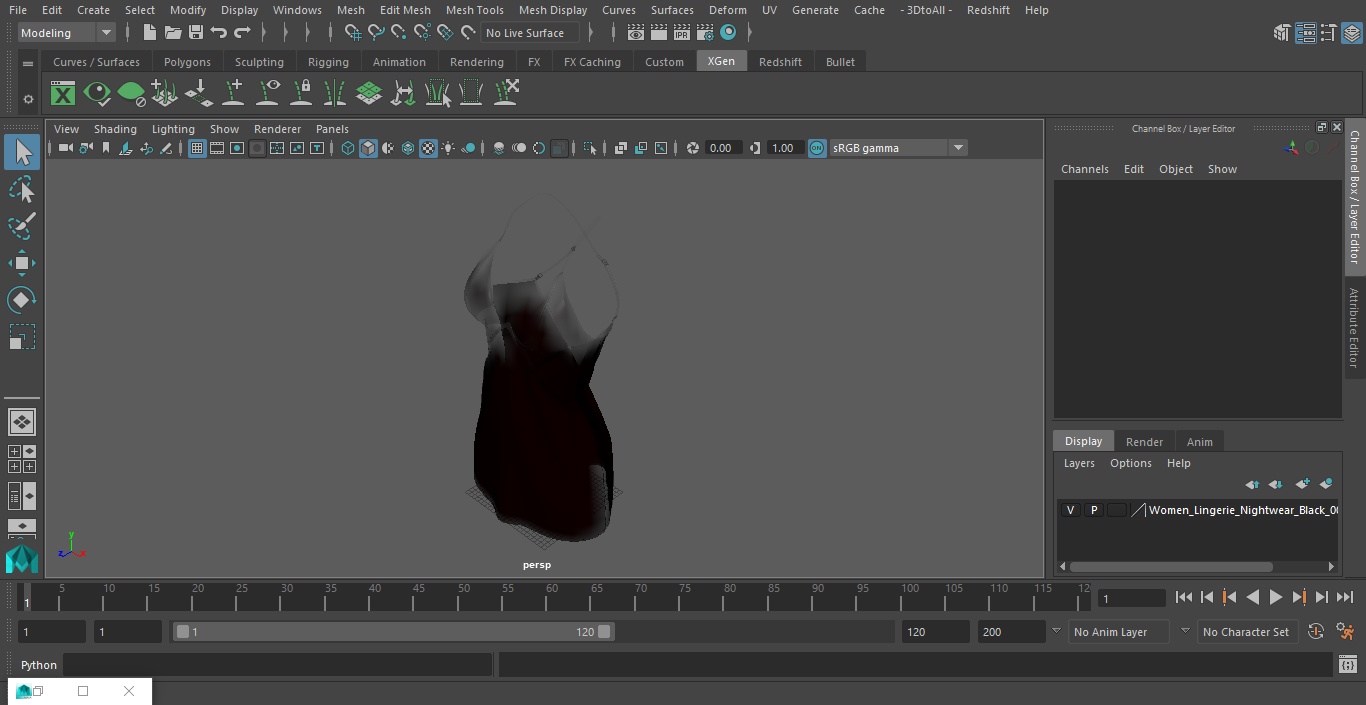The image size is (1366, 705).
Task: Click the current frame input field
Action: coord(1131,599)
